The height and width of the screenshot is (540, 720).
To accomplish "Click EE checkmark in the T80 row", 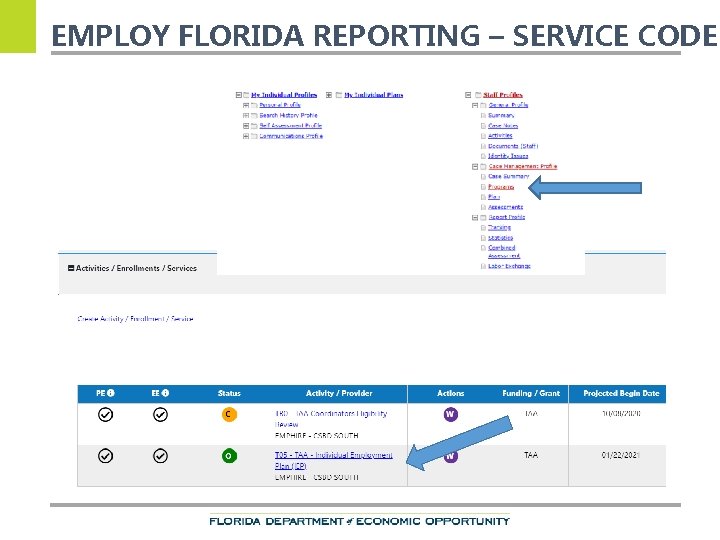I will (160, 415).
